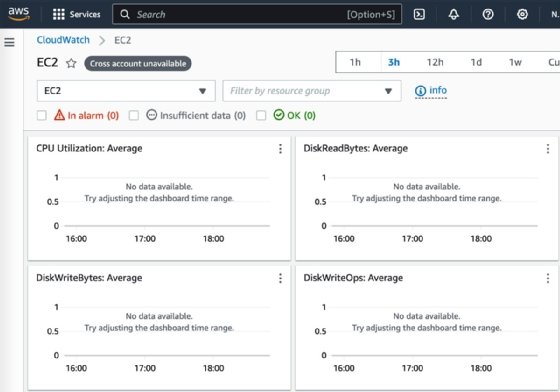Select the 3h time range
Image resolution: width=560 pixels, height=392 pixels.
[x=394, y=62]
